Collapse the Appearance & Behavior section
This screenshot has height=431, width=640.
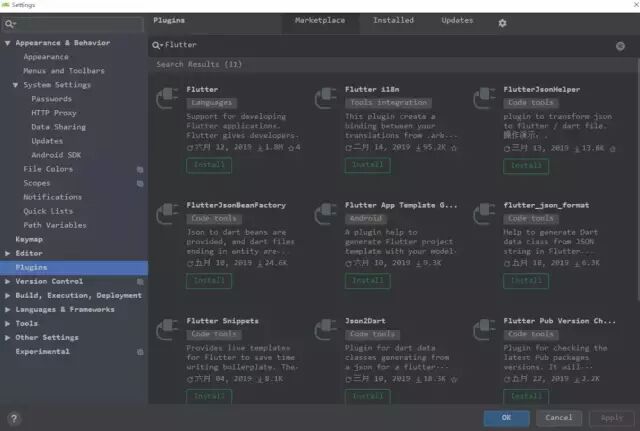click(7, 42)
